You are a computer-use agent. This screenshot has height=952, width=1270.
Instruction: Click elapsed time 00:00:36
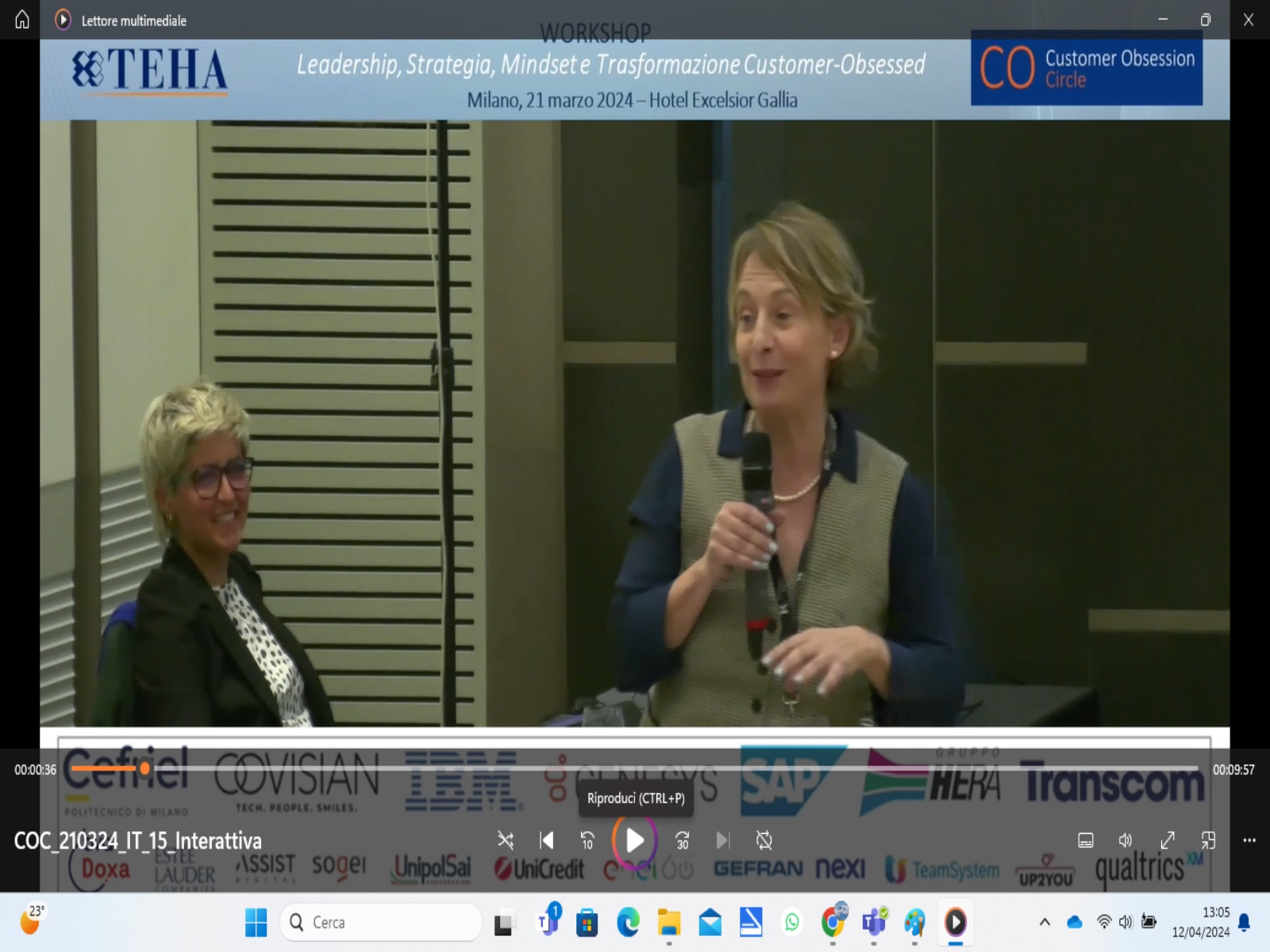click(35, 770)
